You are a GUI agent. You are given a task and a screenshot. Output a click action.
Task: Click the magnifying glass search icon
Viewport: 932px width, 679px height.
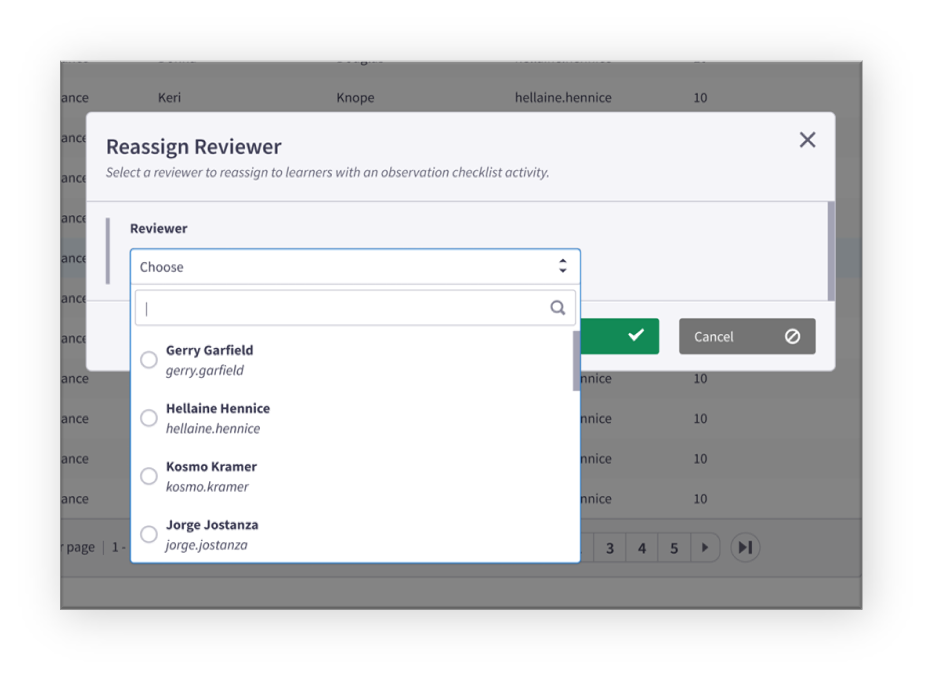click(x=558, y=307)
